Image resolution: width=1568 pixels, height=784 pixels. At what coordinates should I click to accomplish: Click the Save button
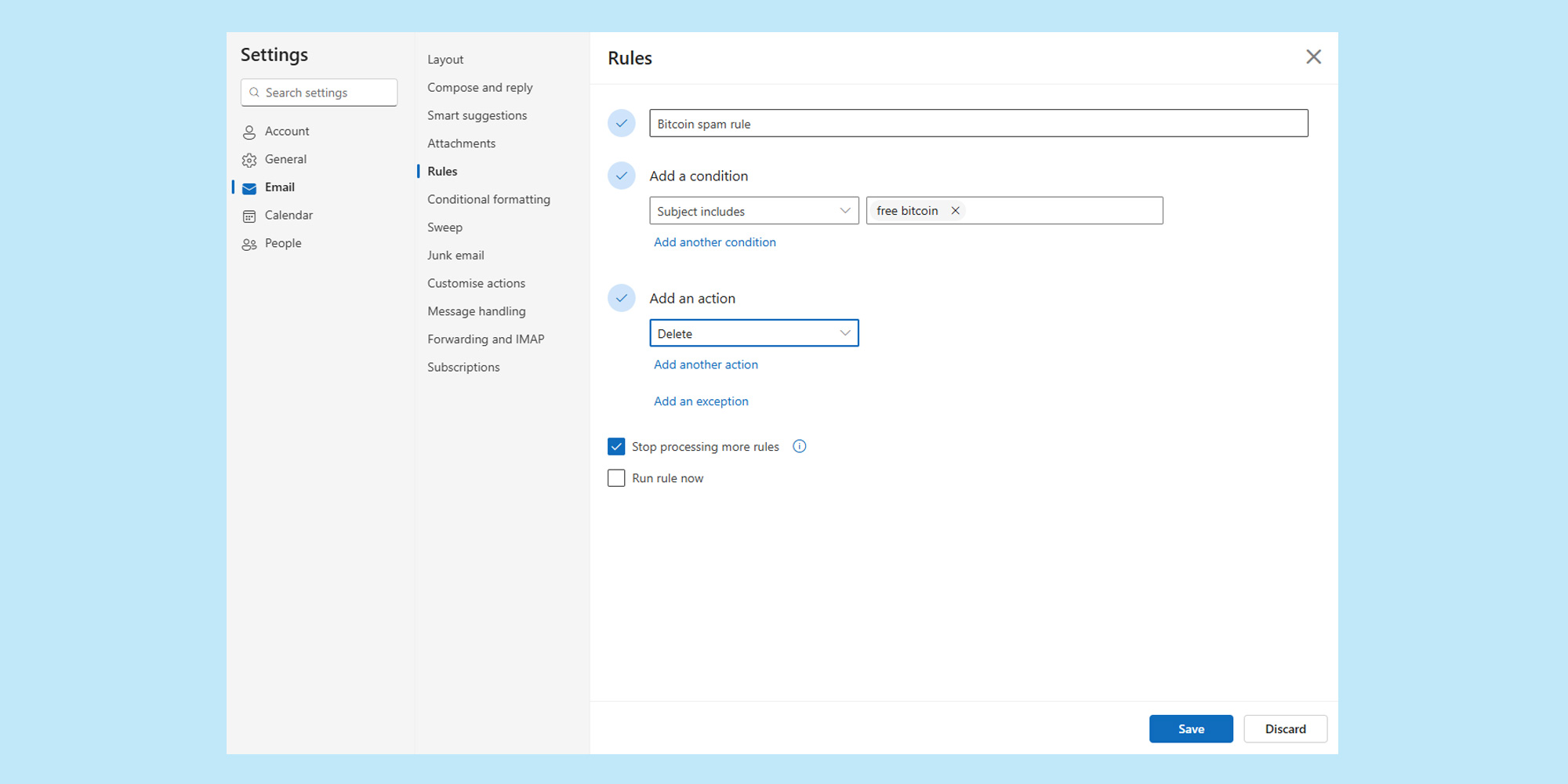tap(1191, 728)
